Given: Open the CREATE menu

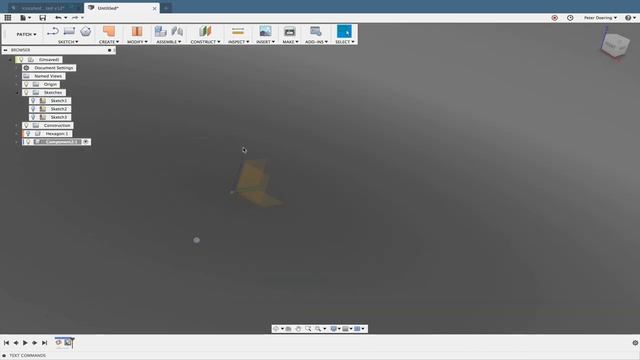Looking at the screenshot, I should (x=109, y=42).
